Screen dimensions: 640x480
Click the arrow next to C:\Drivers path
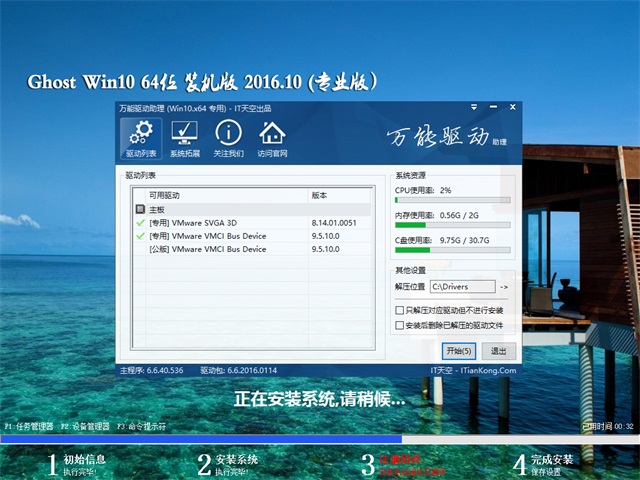tap(503, 287)
